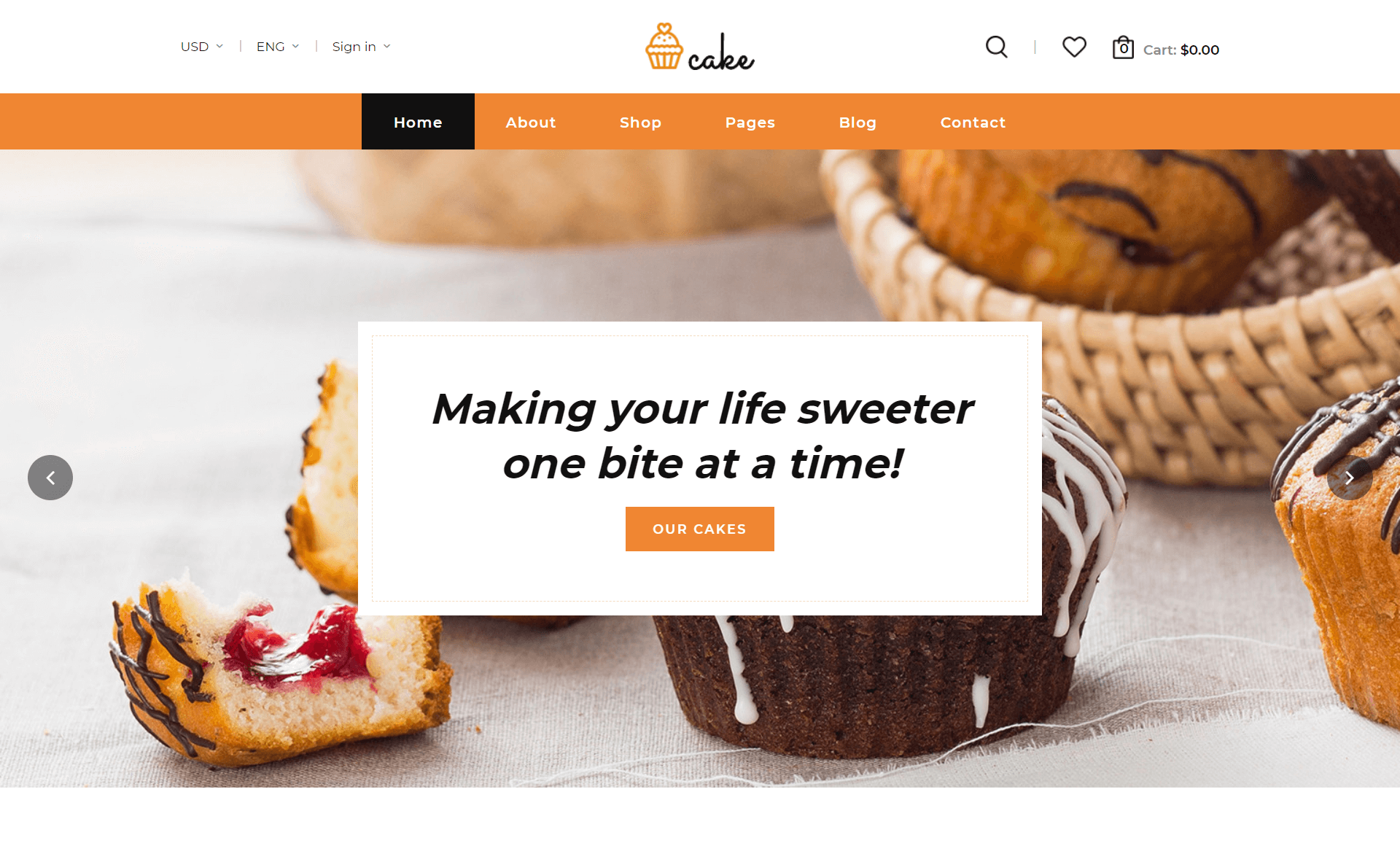Select the Home navigation tab
This screenshot has height=859, width=1400.
pos(417,121)
